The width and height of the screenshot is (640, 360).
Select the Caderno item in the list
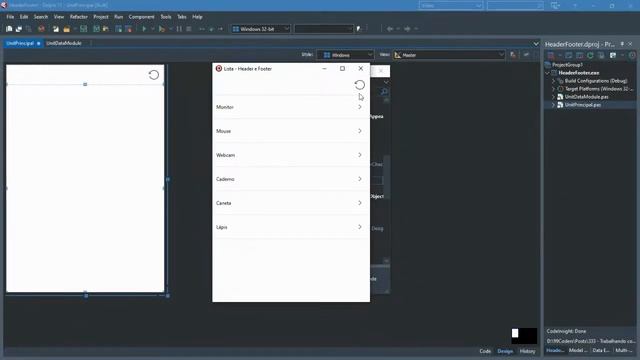291,179
